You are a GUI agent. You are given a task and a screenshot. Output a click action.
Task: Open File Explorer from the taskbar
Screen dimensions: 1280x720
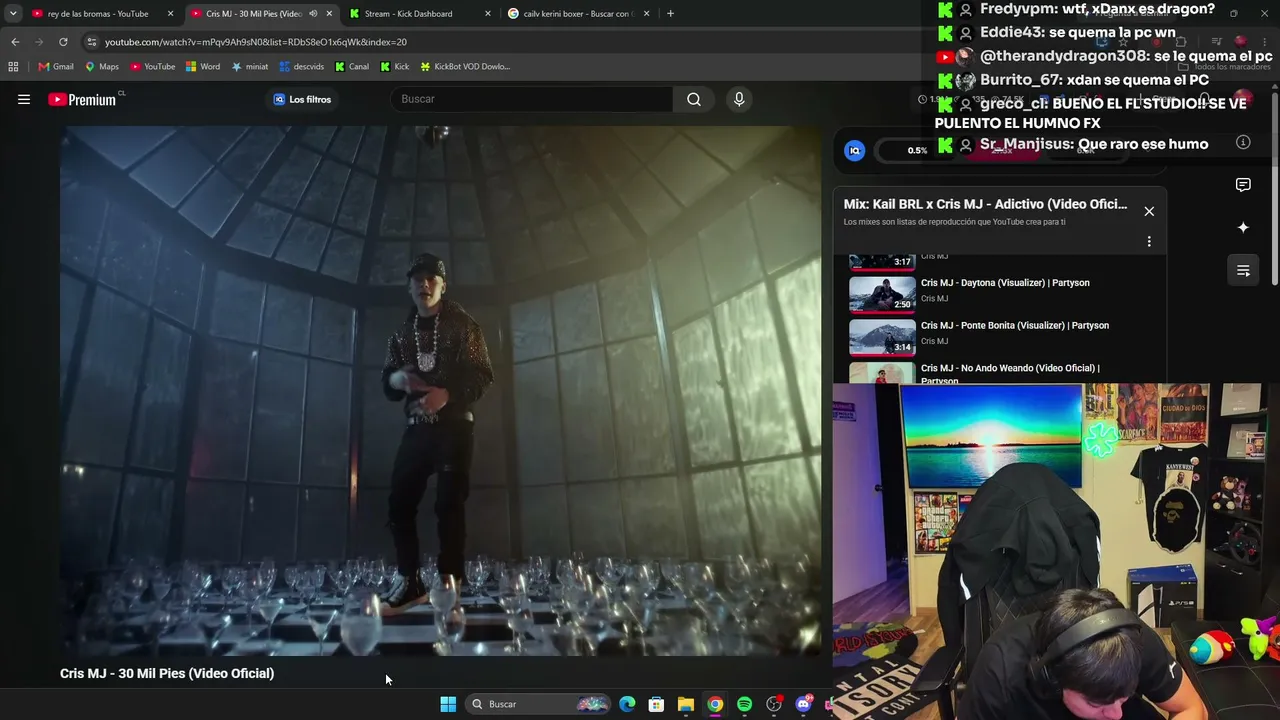686,704
